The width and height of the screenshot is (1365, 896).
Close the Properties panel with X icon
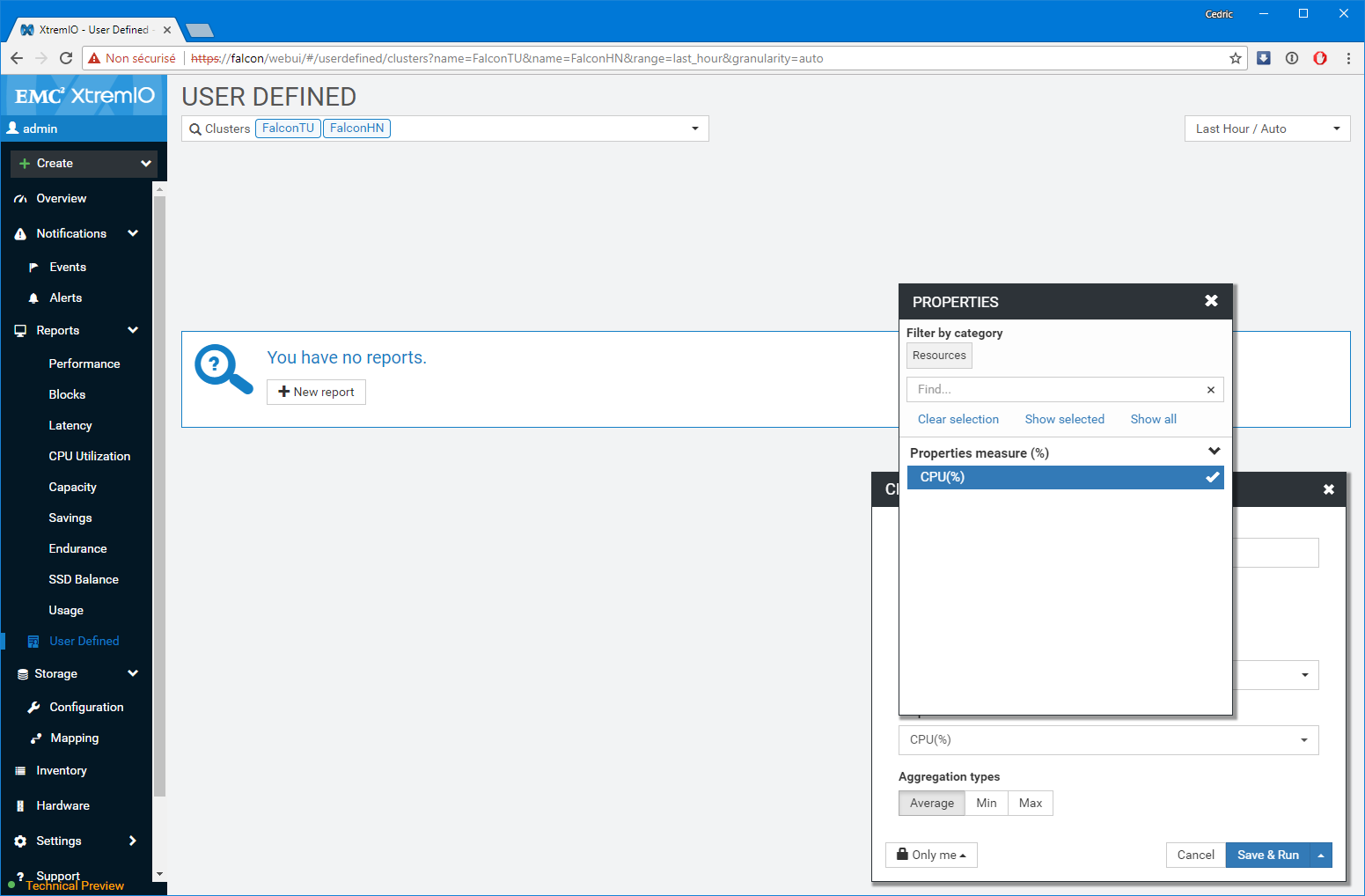[1211, 301]
